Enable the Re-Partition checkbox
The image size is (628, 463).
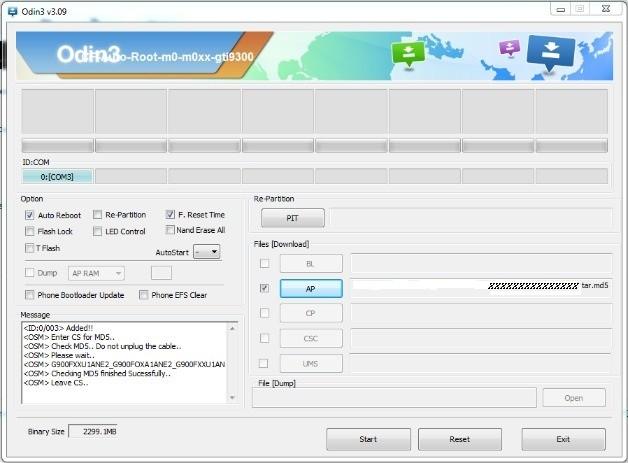coord(97,215)
